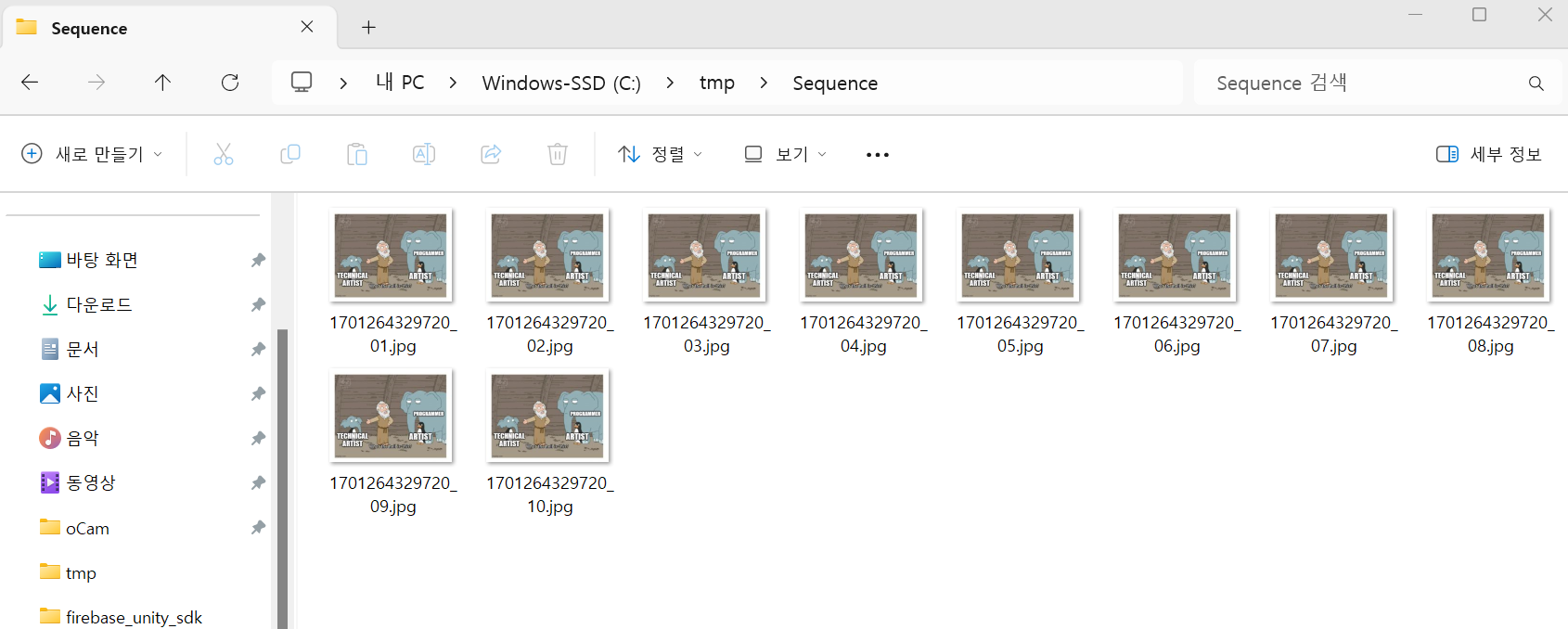Open the 보기 view dropdown

click(785, 154)
